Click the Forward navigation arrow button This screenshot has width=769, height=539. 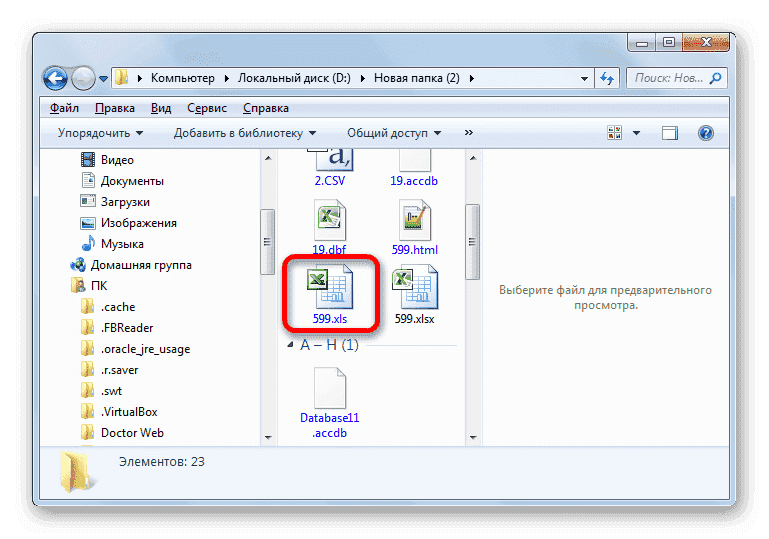coord(83,78)
